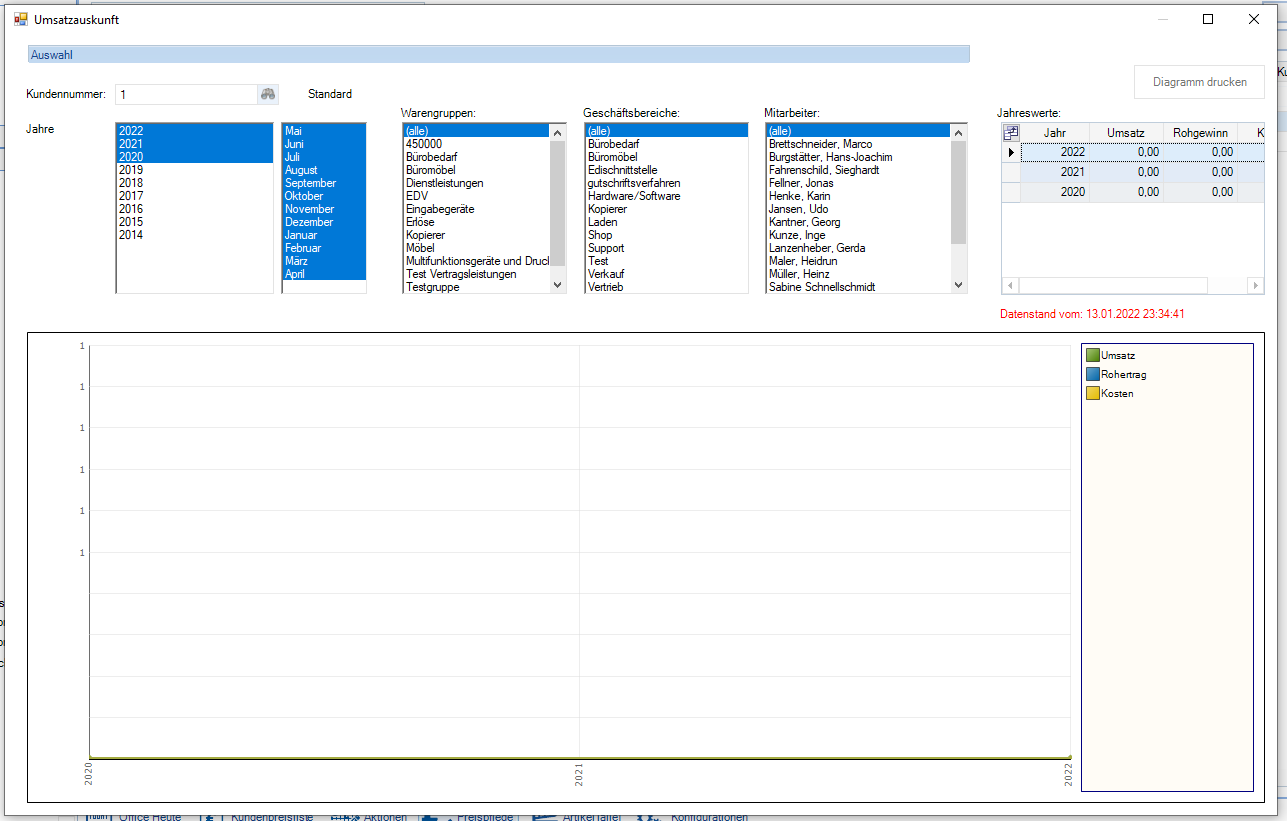The image size is (1287, 821).
Task: Sort by the Umsatz column header
Action: [x=1125, y=132]
